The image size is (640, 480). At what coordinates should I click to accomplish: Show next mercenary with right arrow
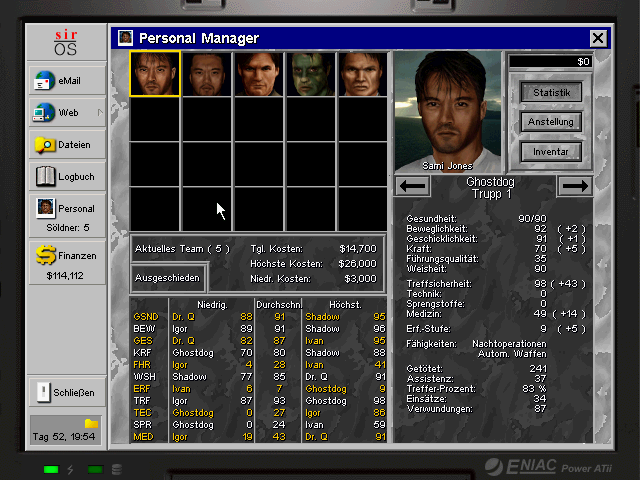pos(574,186)
